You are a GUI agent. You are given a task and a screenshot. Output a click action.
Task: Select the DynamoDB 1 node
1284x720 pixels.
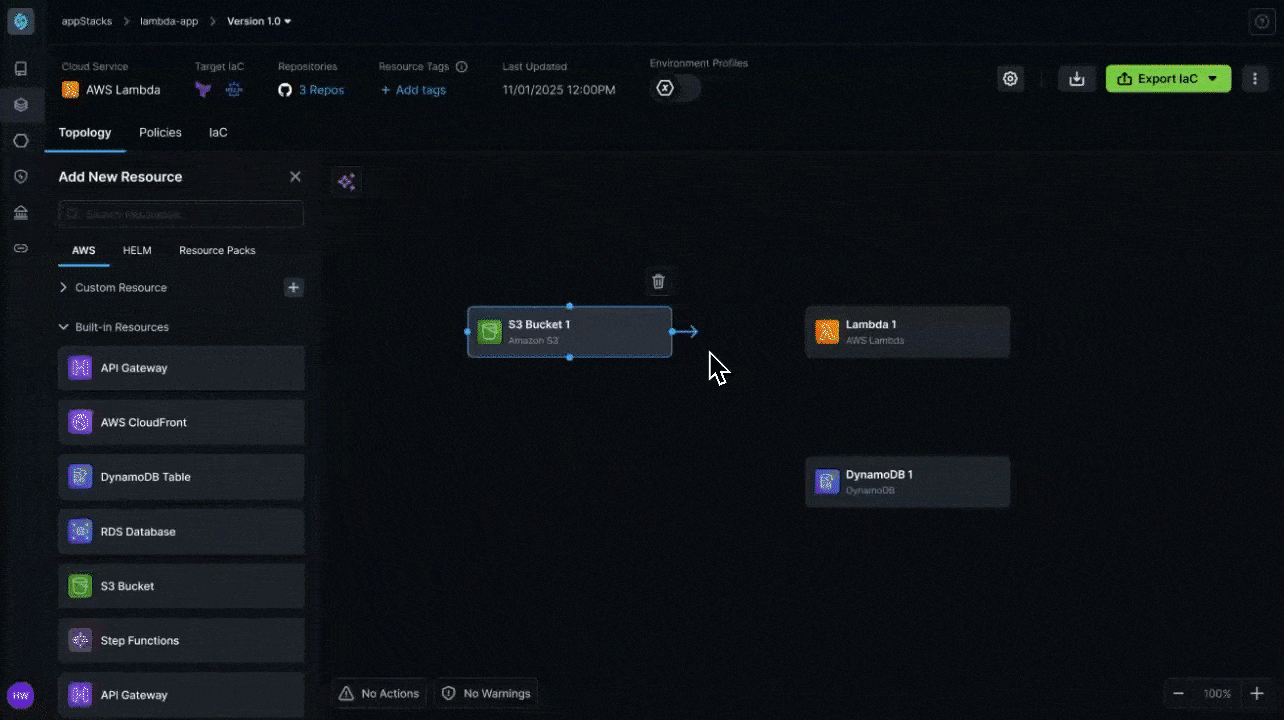pos(907,482)
